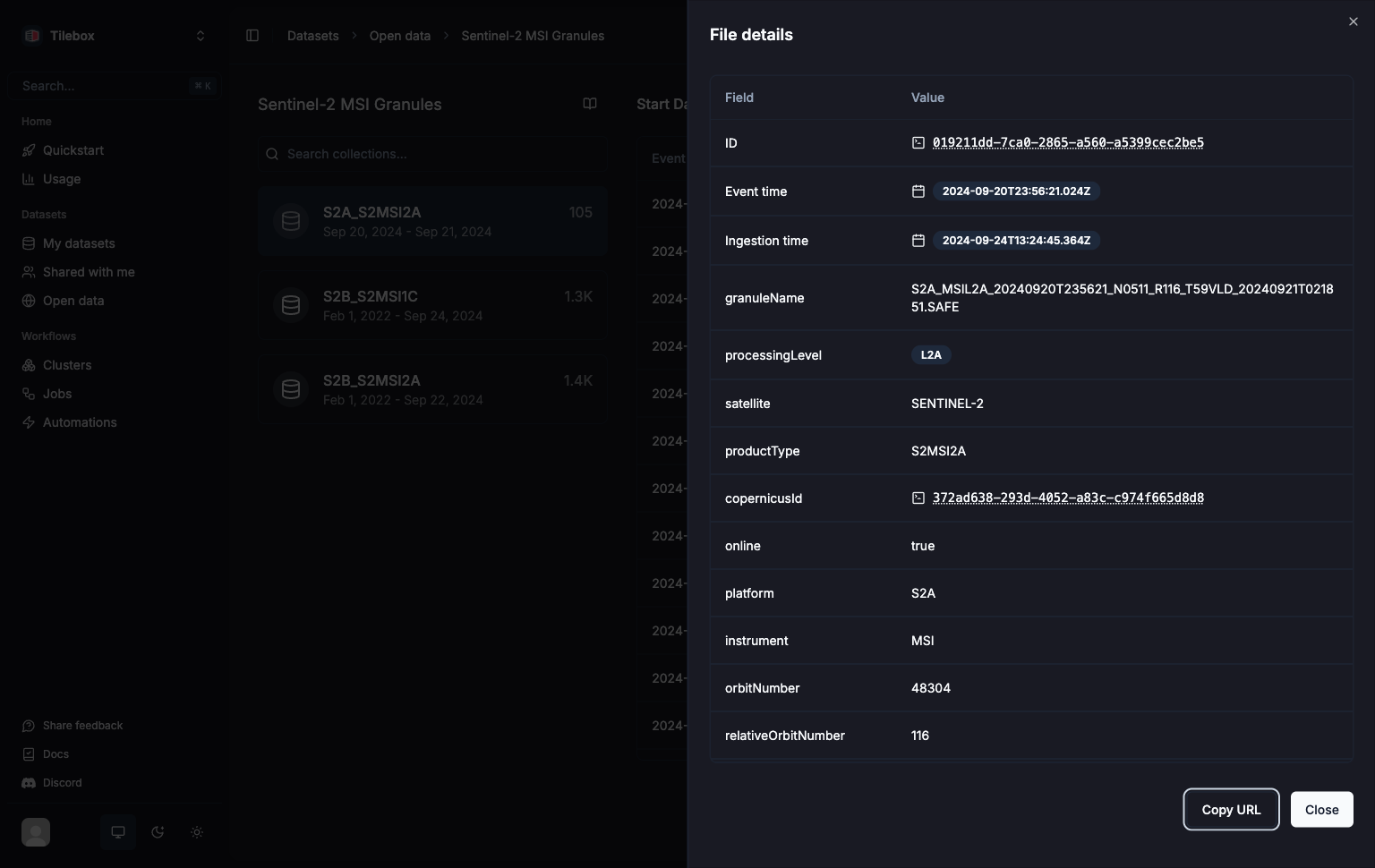Click the satellite value SENTINEL-2
This screenshot has height=868, width=1375.
tap(947, 404)
